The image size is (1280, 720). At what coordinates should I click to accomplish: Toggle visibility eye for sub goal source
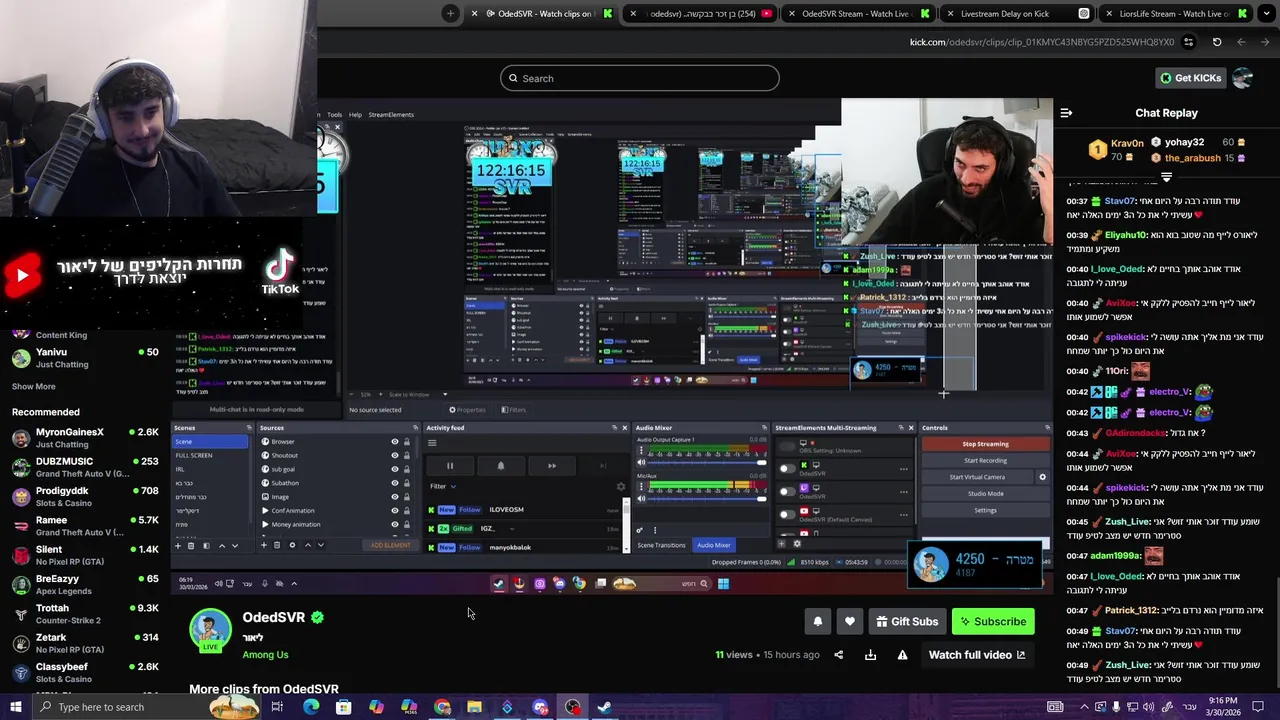tap(394, 470)
